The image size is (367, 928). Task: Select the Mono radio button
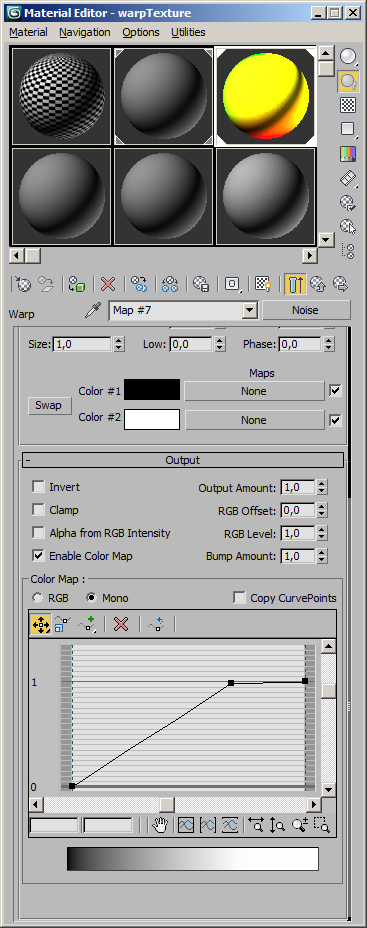coord(91,598)
